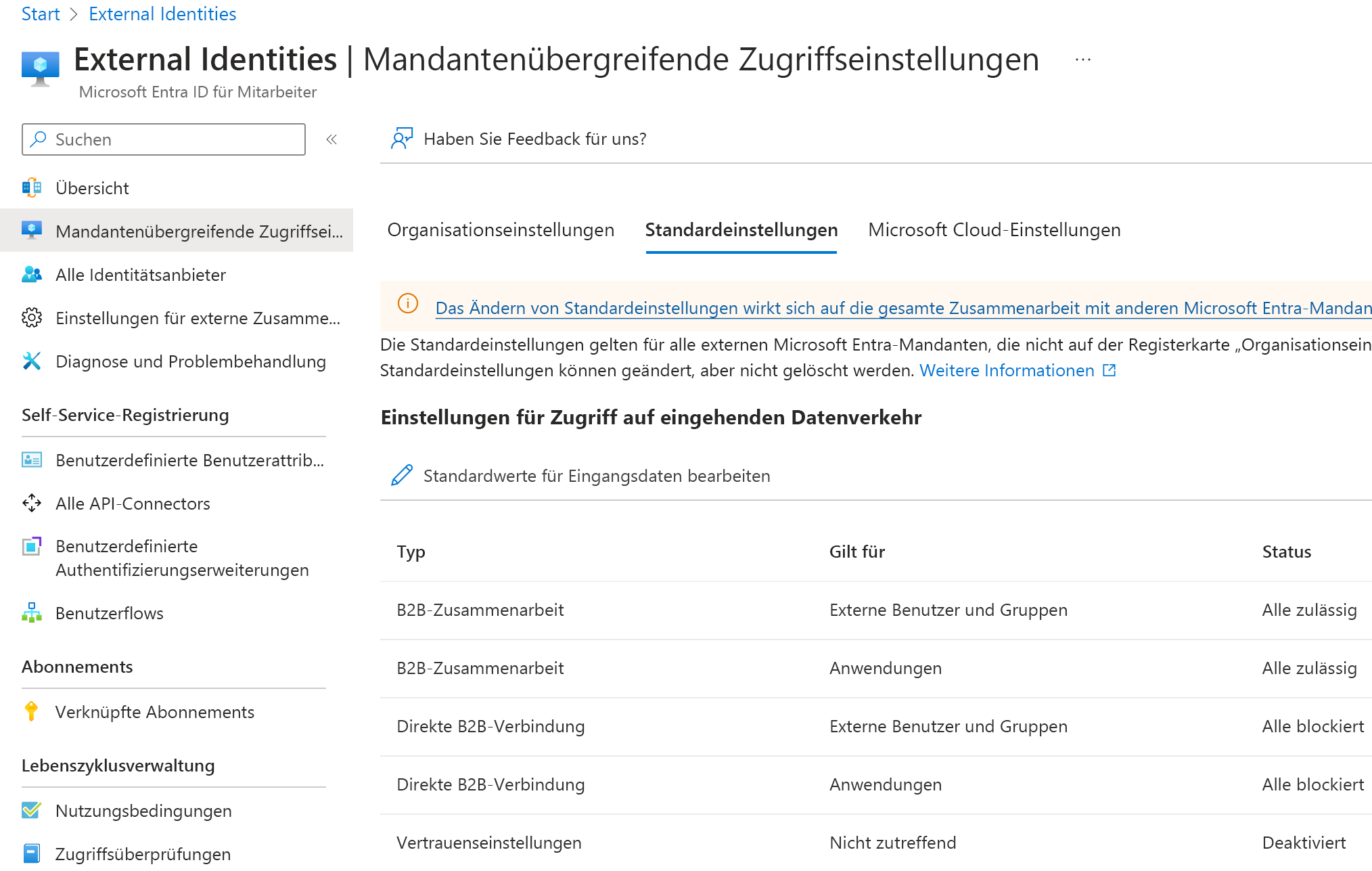Click the Alle API-Connectors arrows icon
This screenshot has height=871, width=1372.
32,504
